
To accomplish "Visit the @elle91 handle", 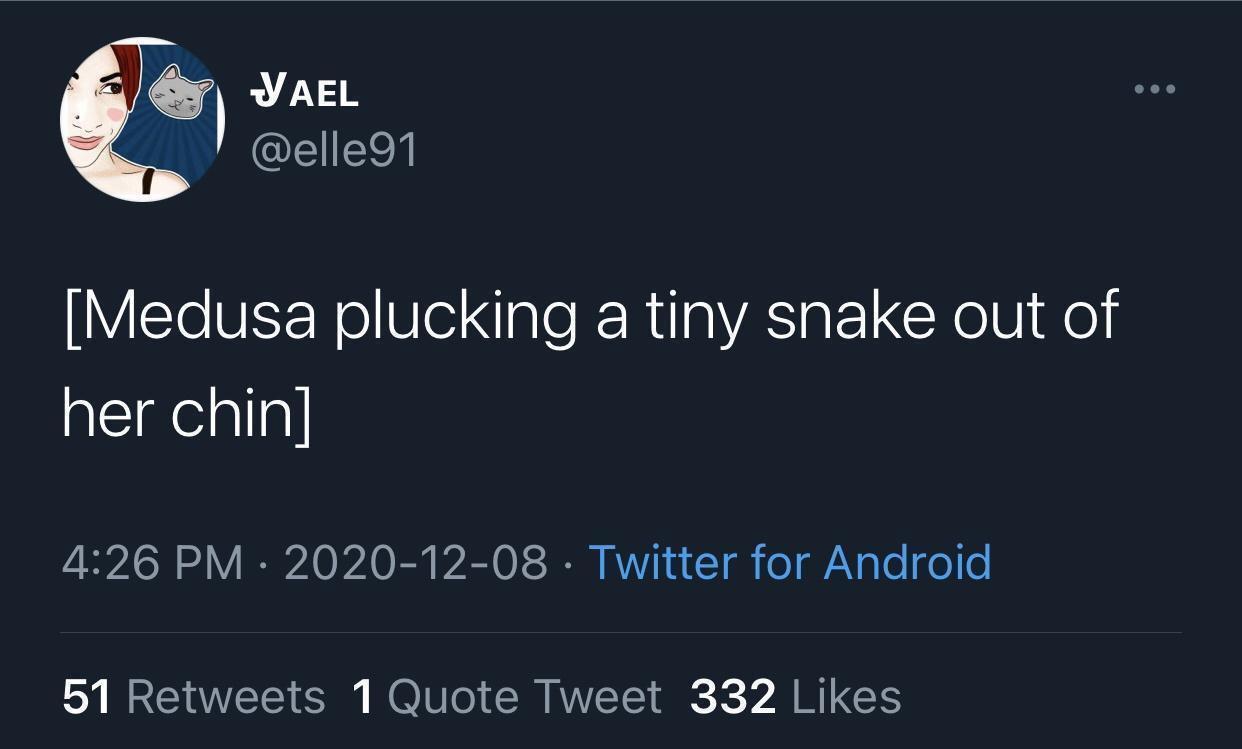I will point(333,151).
